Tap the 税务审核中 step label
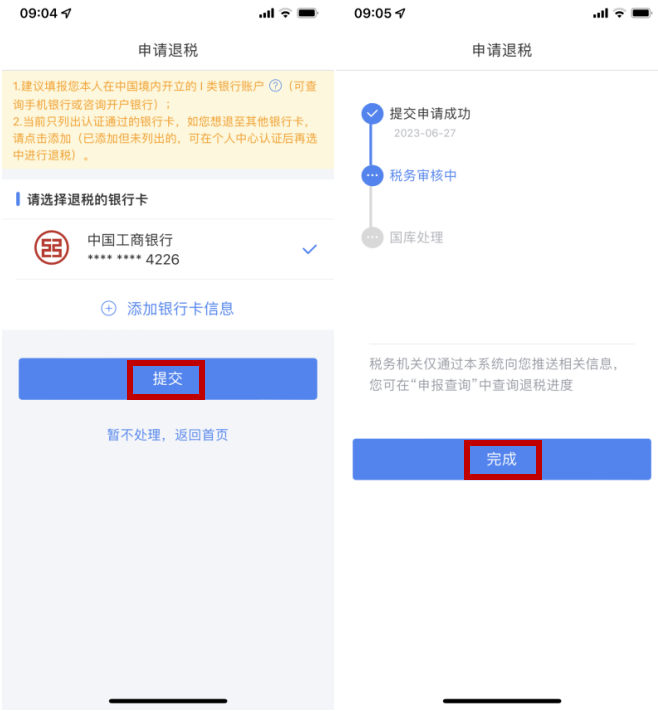Viewport: 658px width, 711px height. point(423,175)
